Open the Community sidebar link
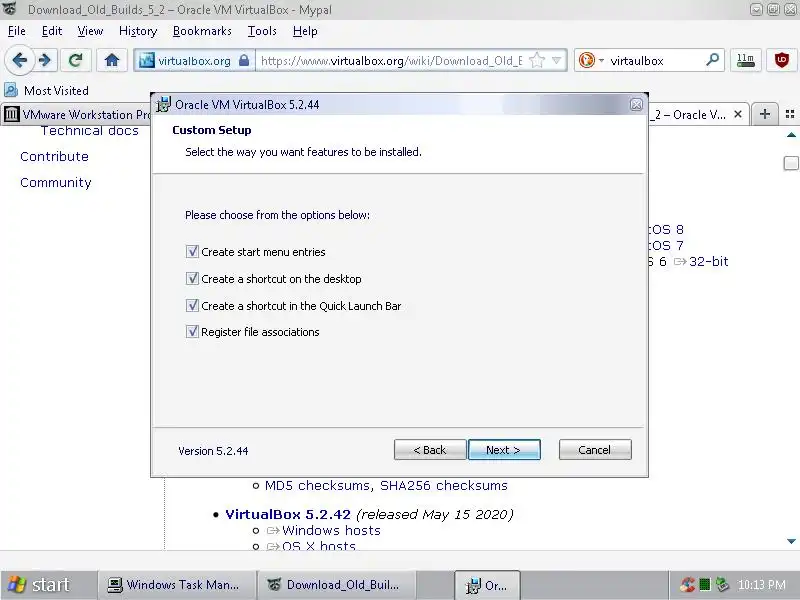The image size is (800, 600). pyautogui.click(x=56, y=183)
